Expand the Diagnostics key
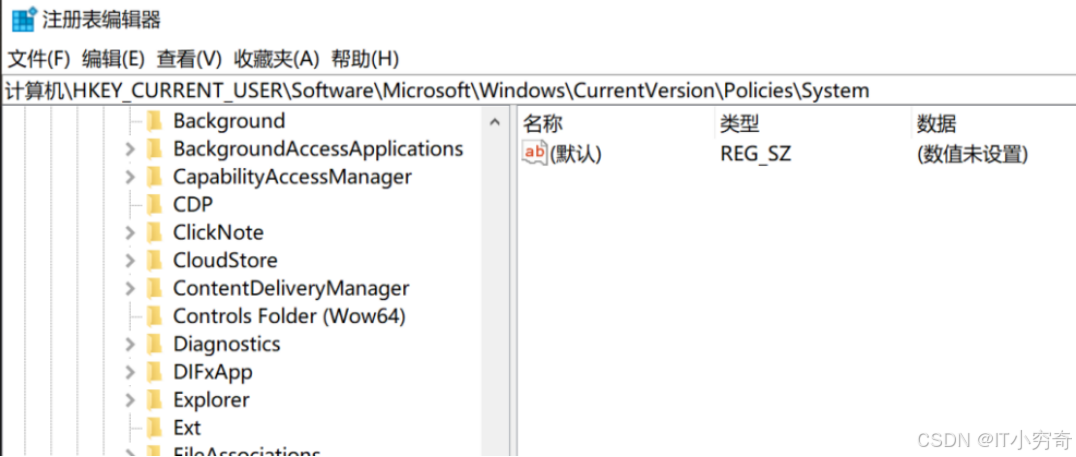Image resolution: width=1076 pixels, height=457 pixels. [x=130, y=344]
